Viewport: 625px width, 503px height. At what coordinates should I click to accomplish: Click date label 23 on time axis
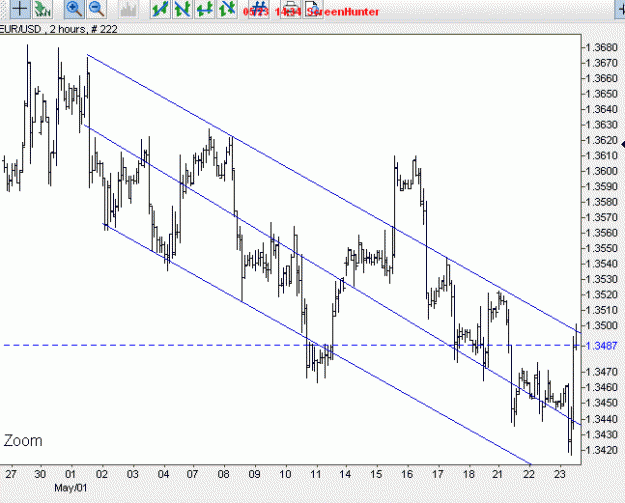[560, 474]
